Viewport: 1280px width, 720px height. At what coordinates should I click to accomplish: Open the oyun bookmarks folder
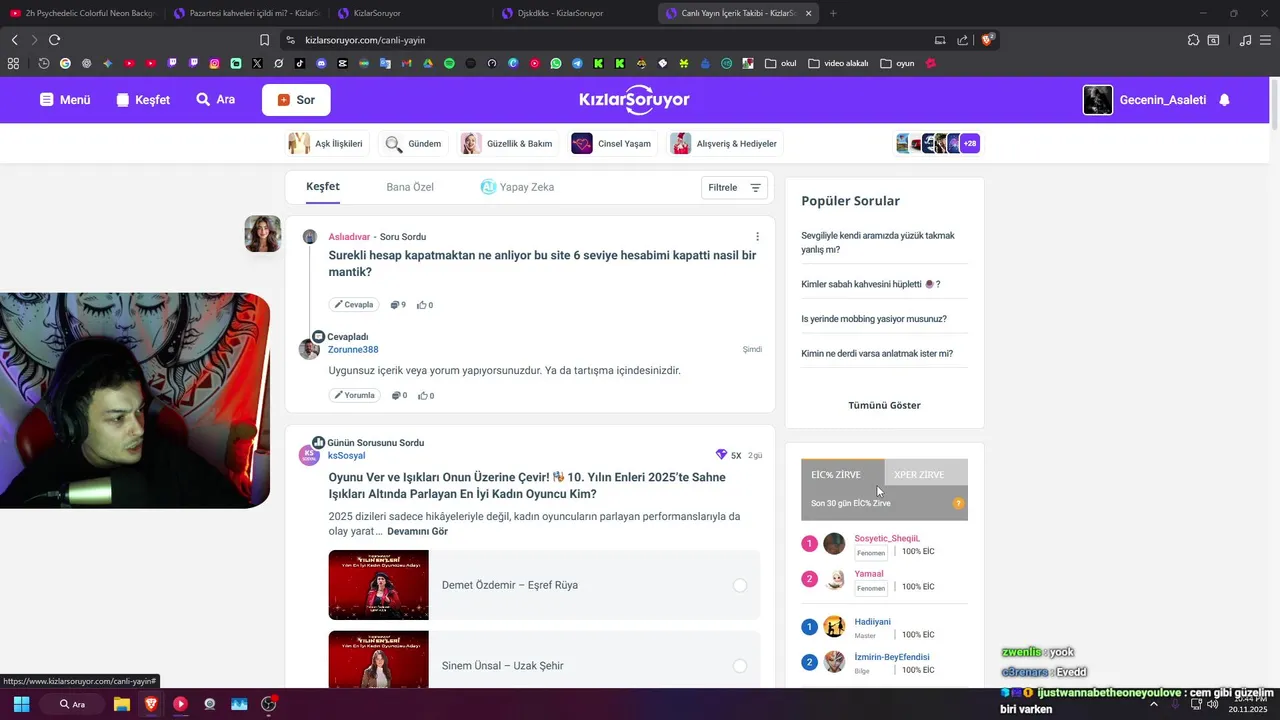pyautogui.click(x=898, y=63)
